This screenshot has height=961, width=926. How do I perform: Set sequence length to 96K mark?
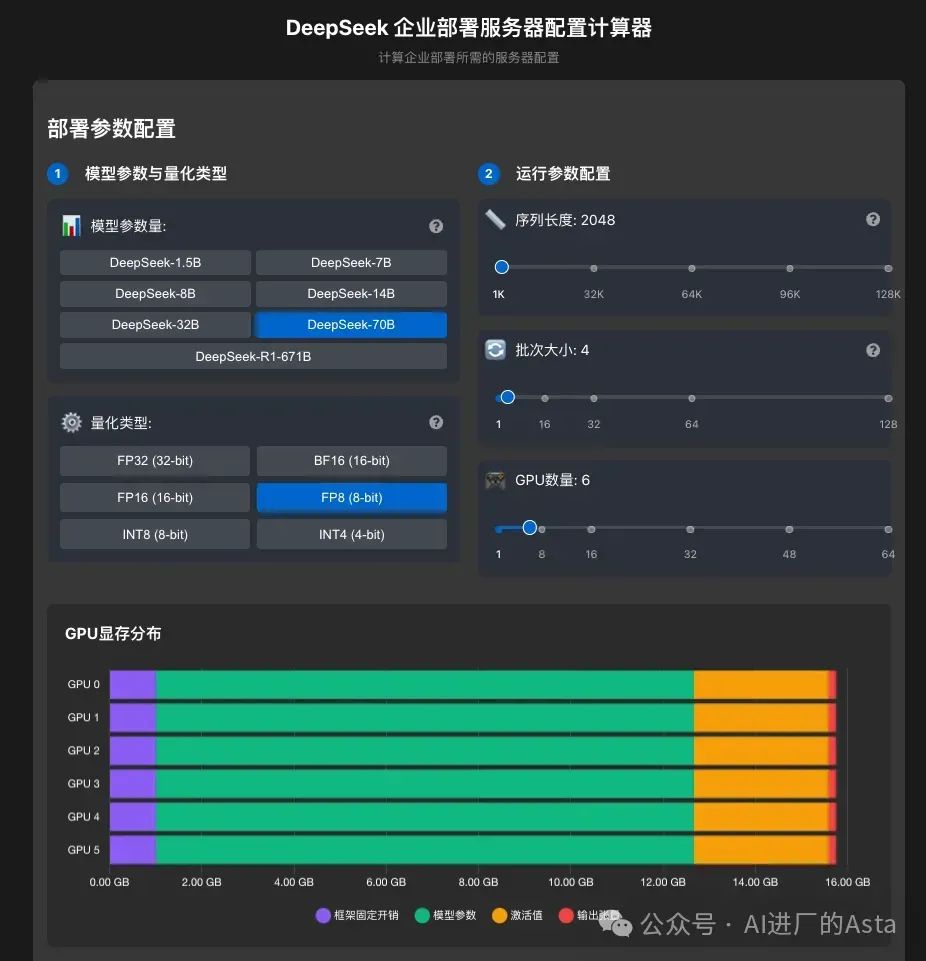(789, 268)
